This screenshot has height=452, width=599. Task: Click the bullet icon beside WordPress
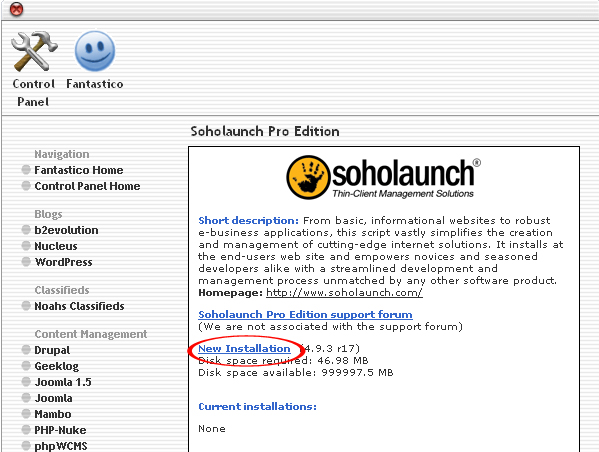pos(26,262)
